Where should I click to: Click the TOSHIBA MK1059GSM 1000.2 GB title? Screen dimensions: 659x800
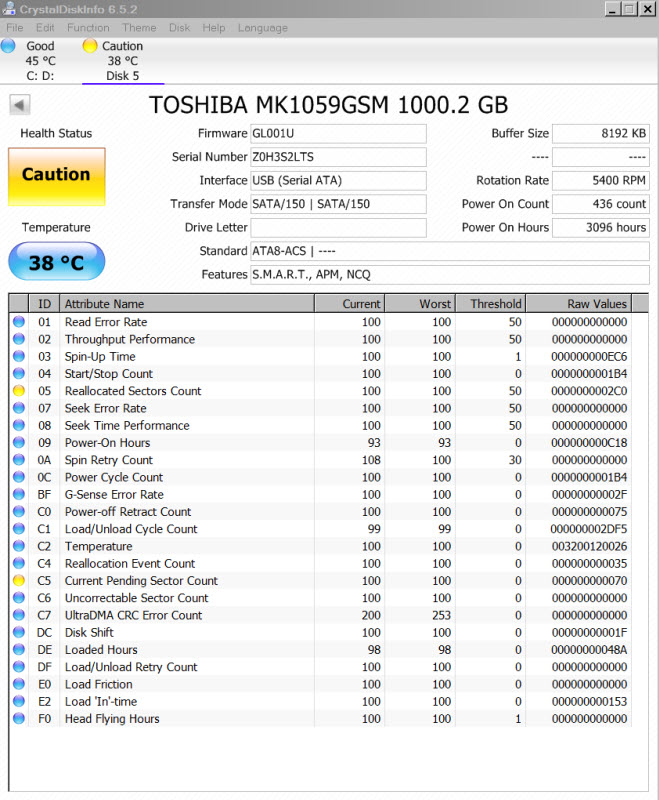[x=328, y=105]
